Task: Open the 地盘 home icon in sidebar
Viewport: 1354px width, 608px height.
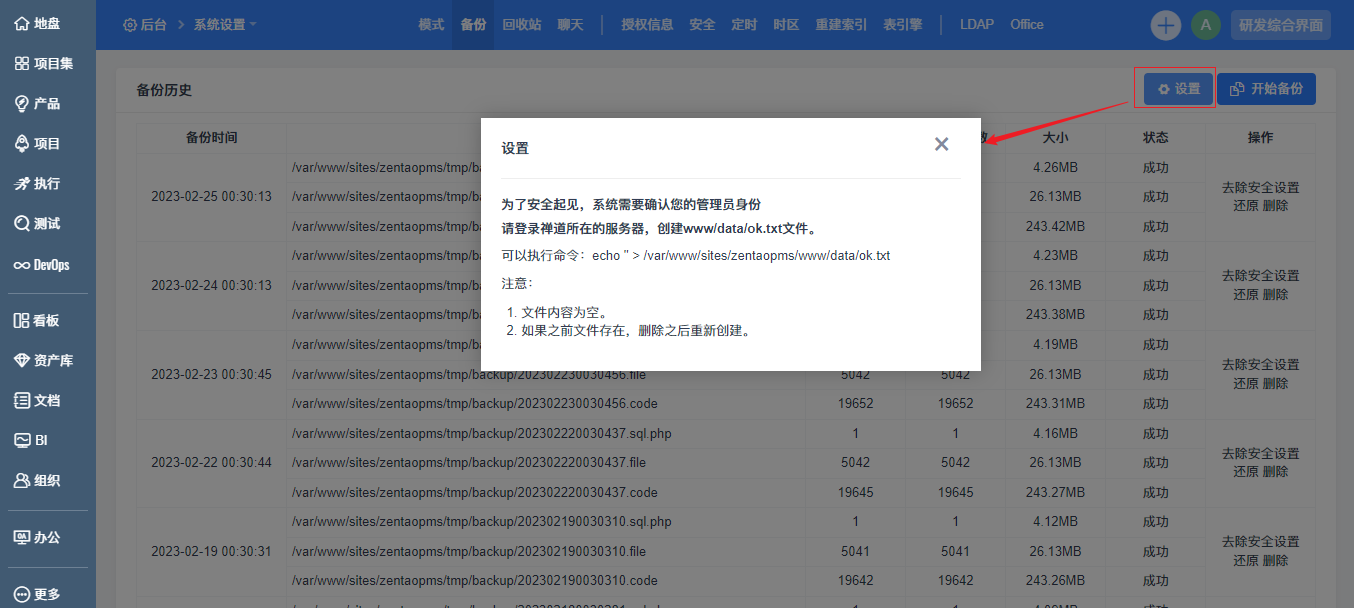Action: tap(22, 23)
